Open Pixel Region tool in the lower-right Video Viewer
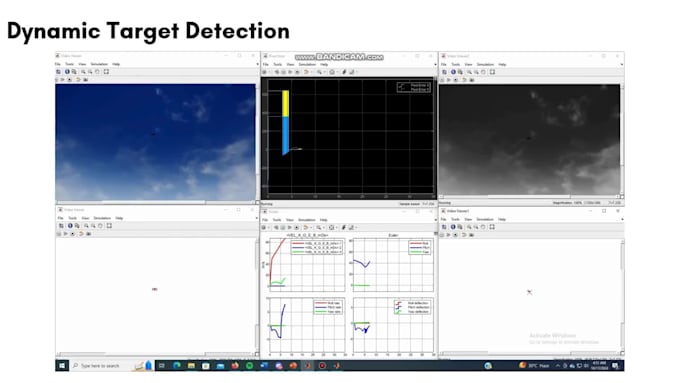 pyautogui.click(x=460, y=227)
